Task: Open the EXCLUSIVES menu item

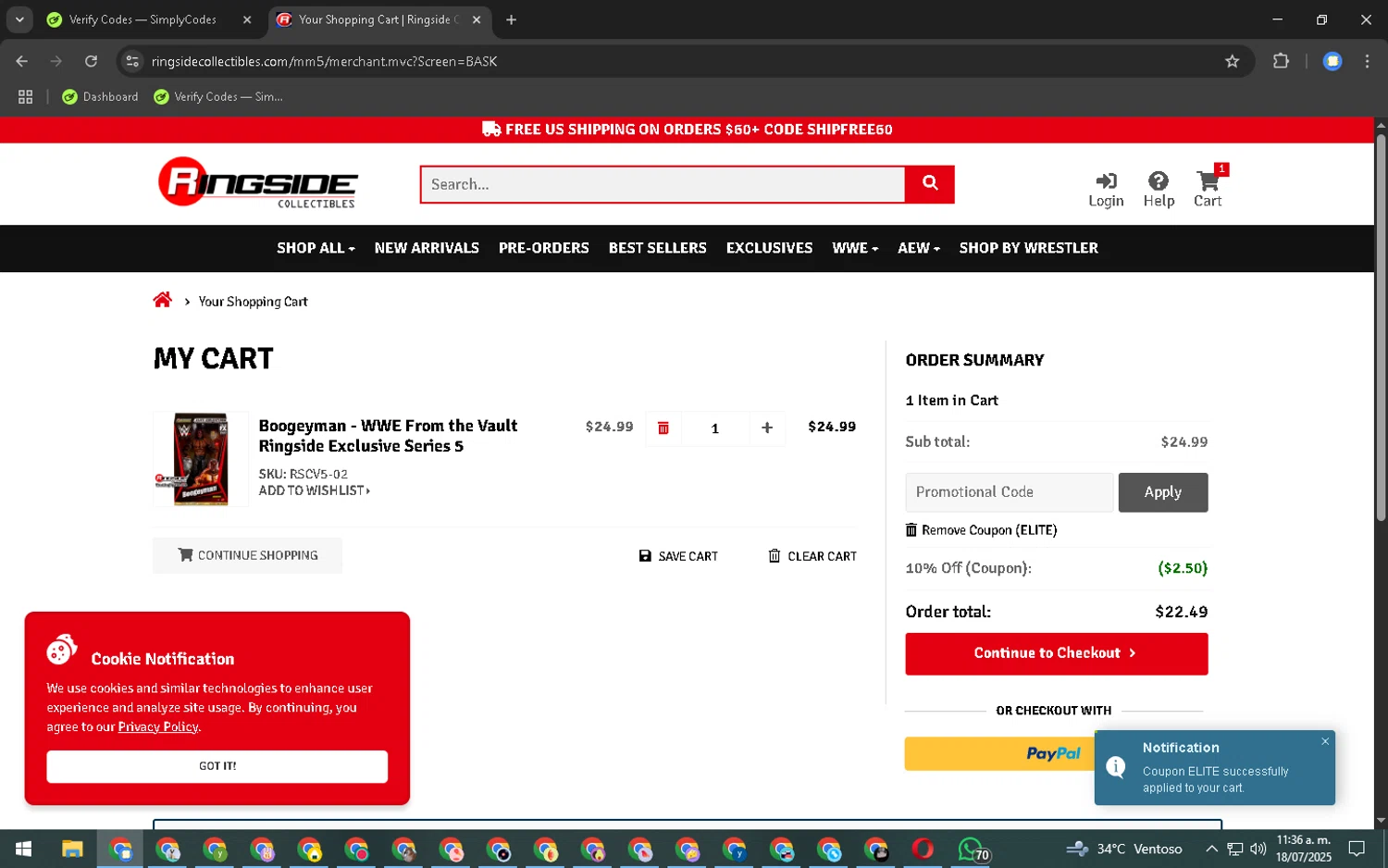Action: [x=769, y=248]
